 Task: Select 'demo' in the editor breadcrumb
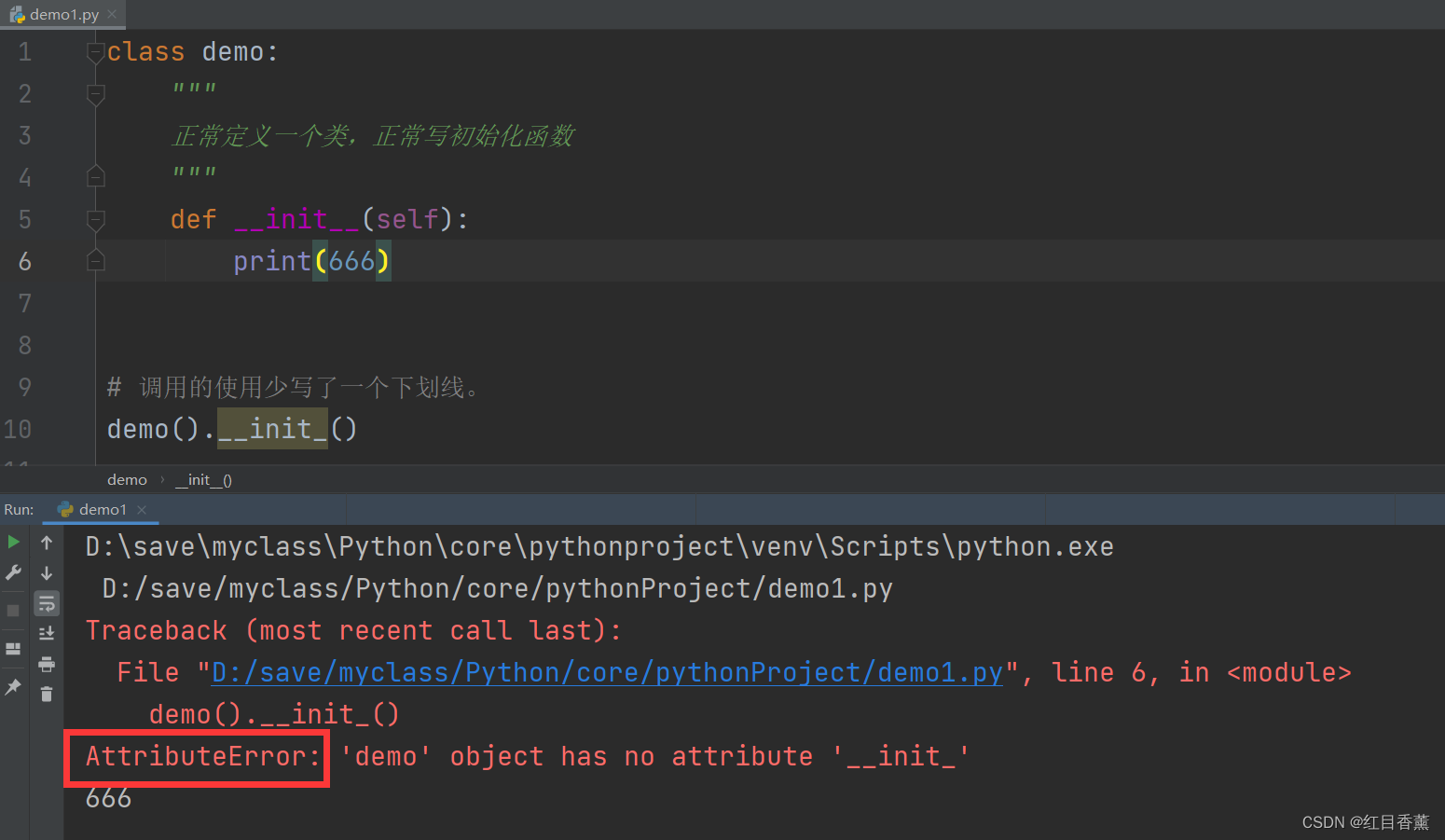[127, 479]
